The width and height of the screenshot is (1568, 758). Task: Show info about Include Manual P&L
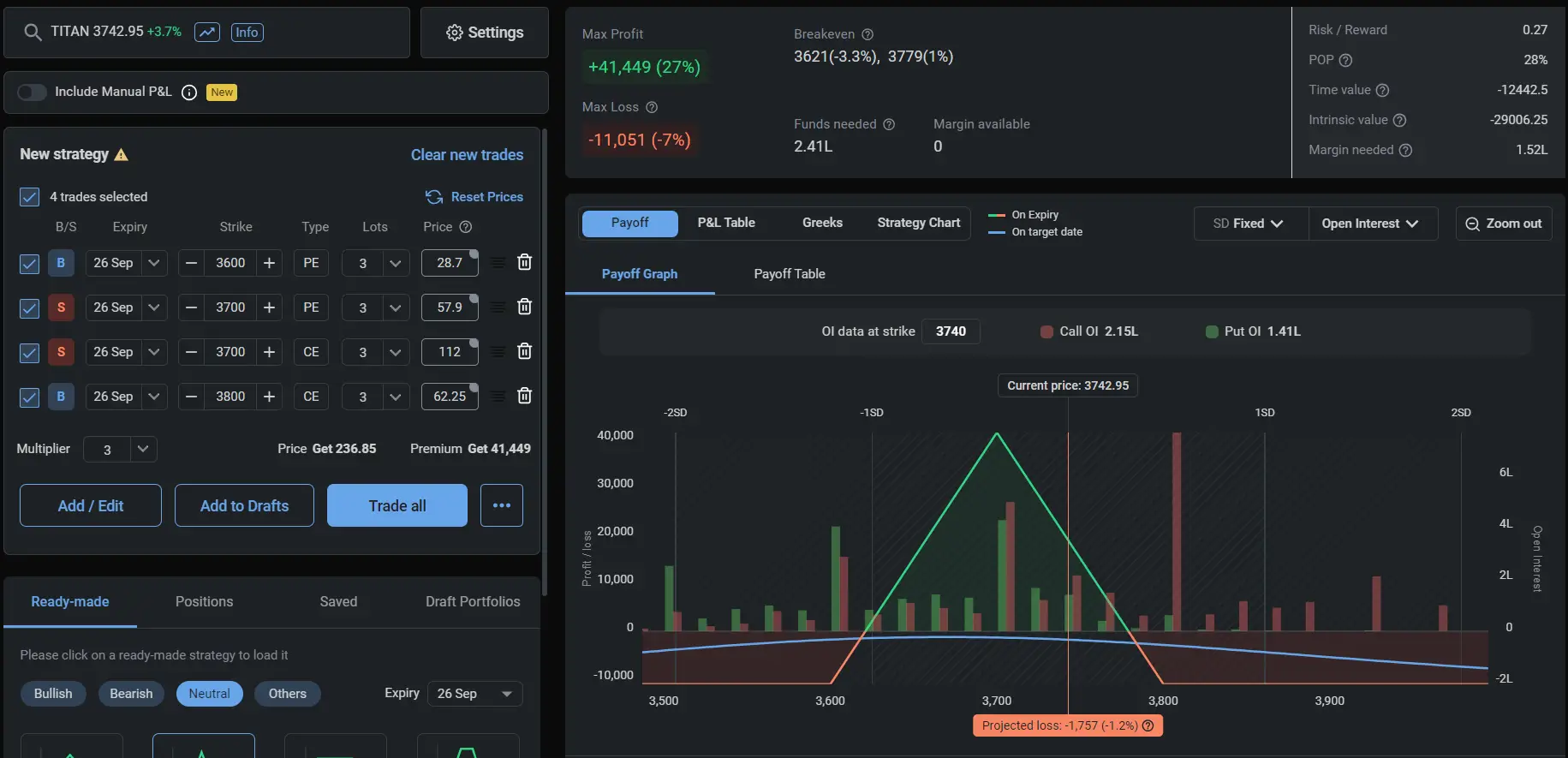click(x=189, y=93)
